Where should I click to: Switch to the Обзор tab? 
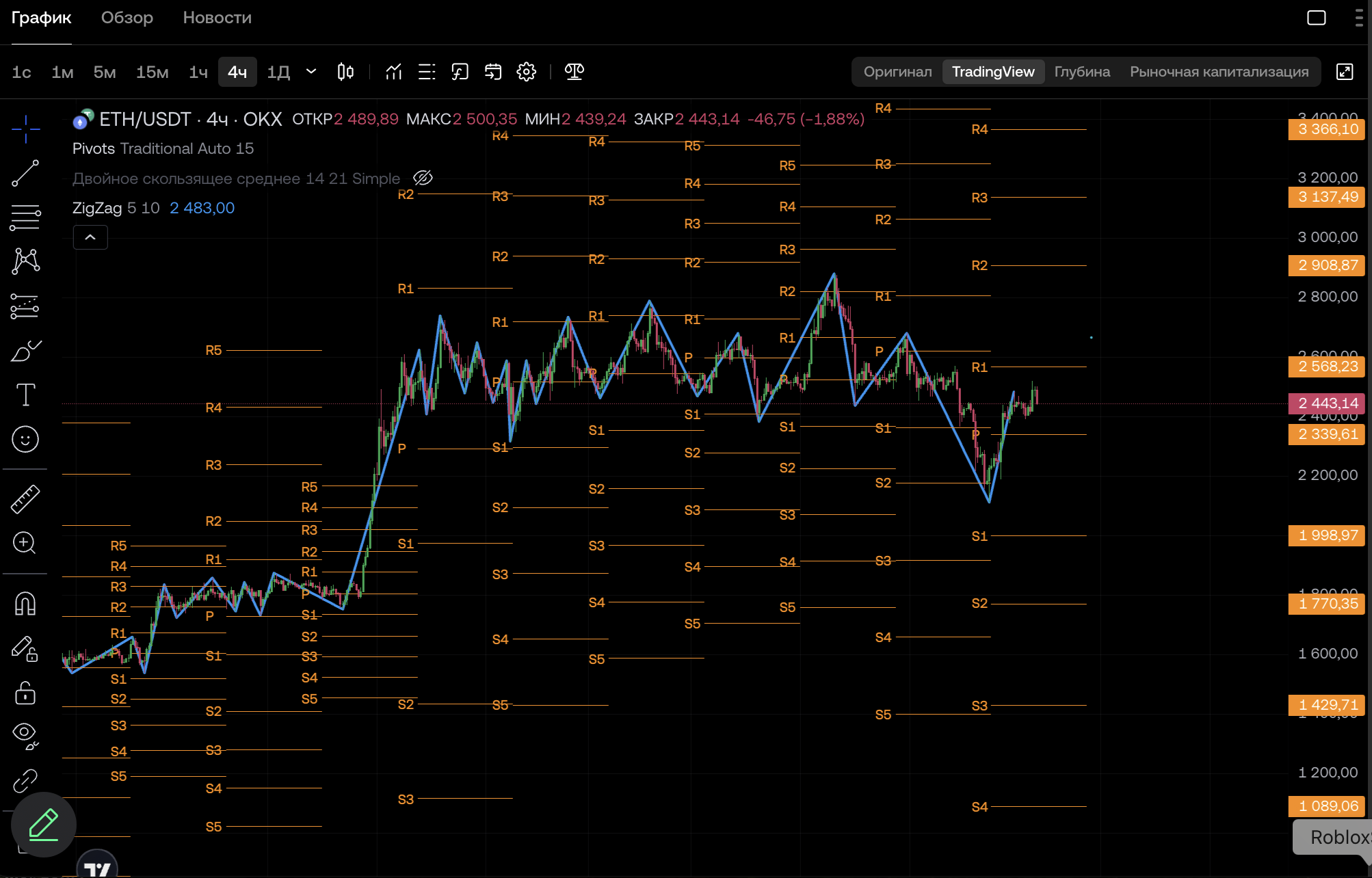coord(127,18)
